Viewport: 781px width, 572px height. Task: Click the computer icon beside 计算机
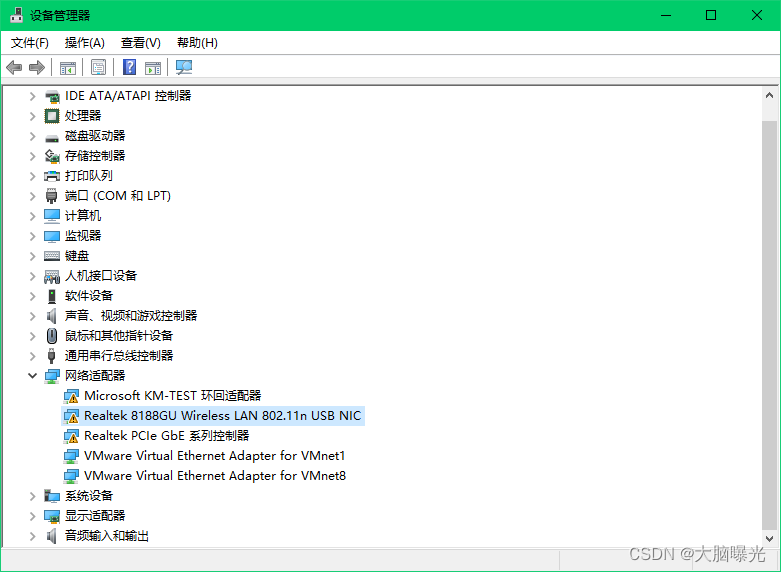(x=52, y=216)
